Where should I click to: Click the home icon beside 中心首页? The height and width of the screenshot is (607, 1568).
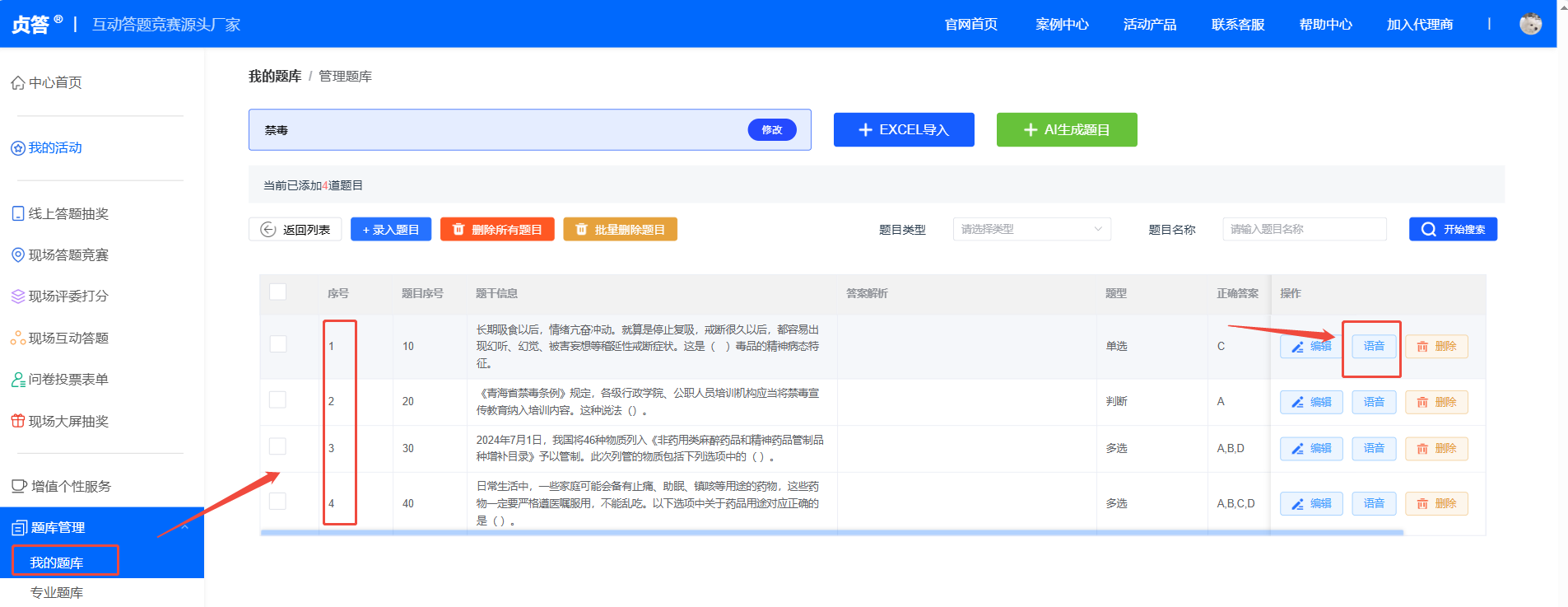pyautogui.click(x=17, y=82)
